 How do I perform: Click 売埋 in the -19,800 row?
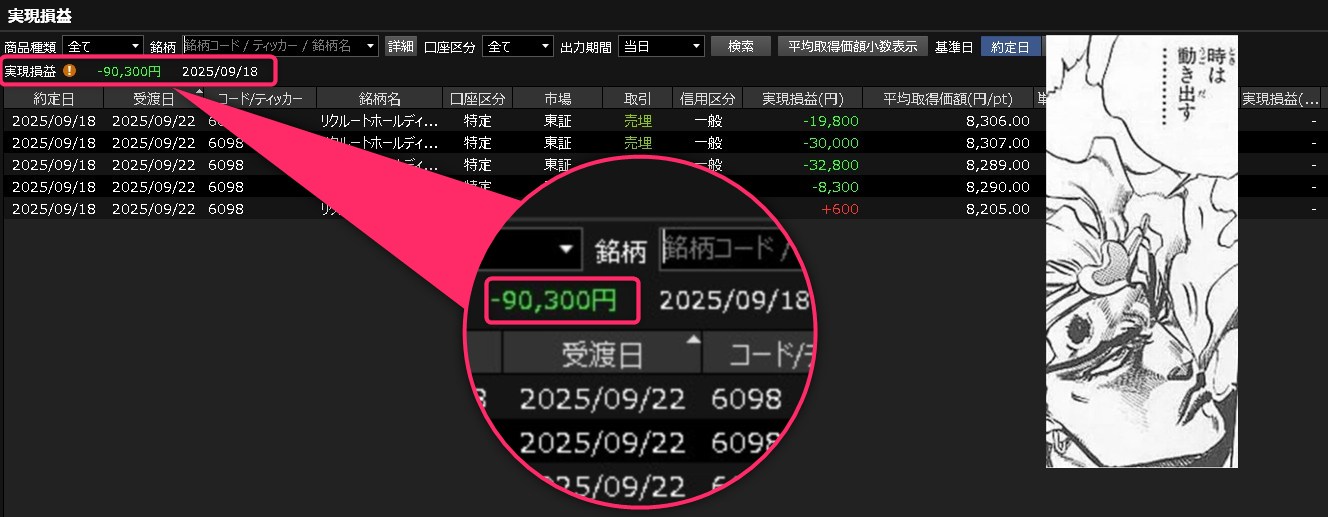click(637, 120)
